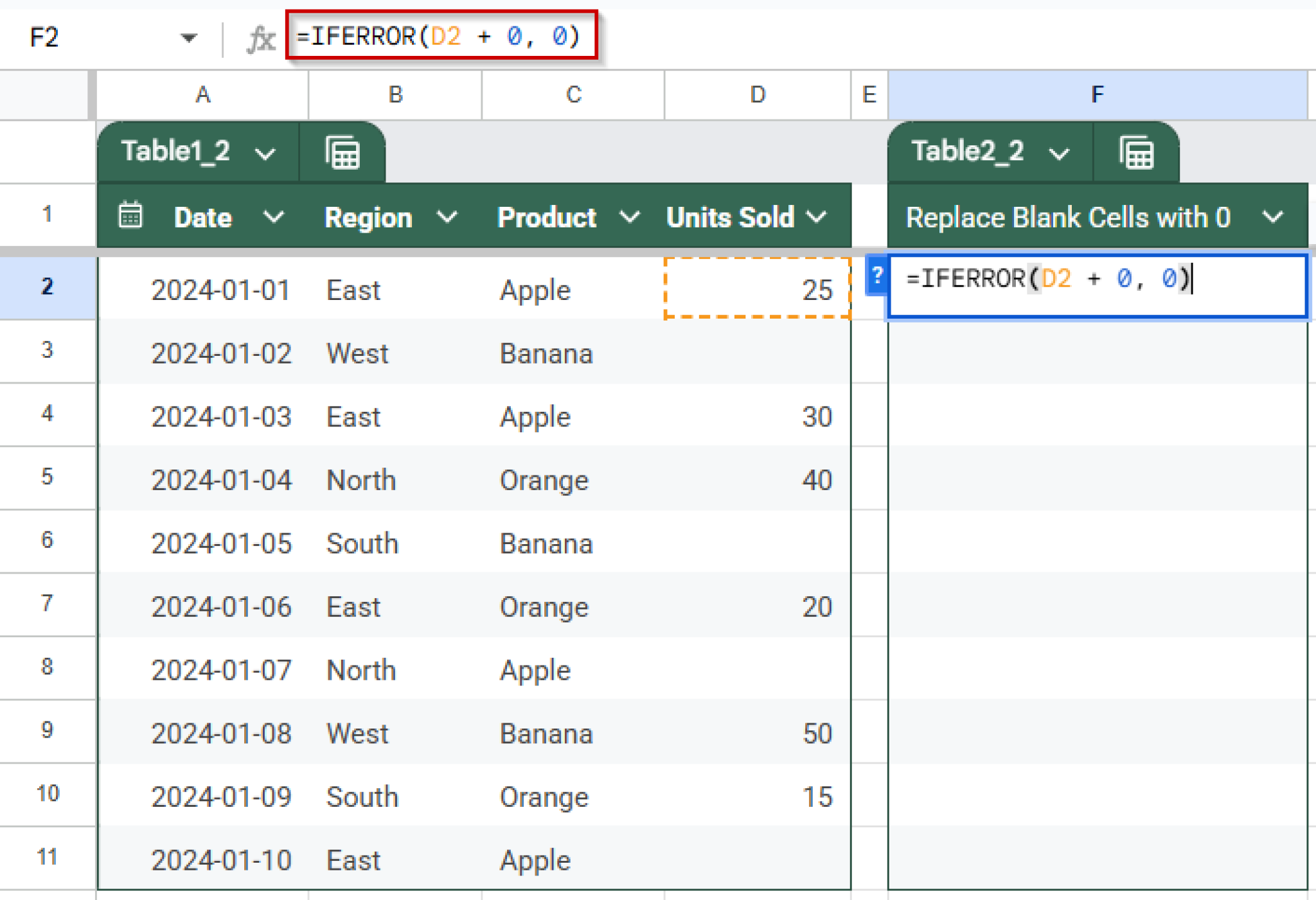This screenshot has width=1316, height=900.
Task: Click the blue formula help question mark
Action: coord(876,276)
